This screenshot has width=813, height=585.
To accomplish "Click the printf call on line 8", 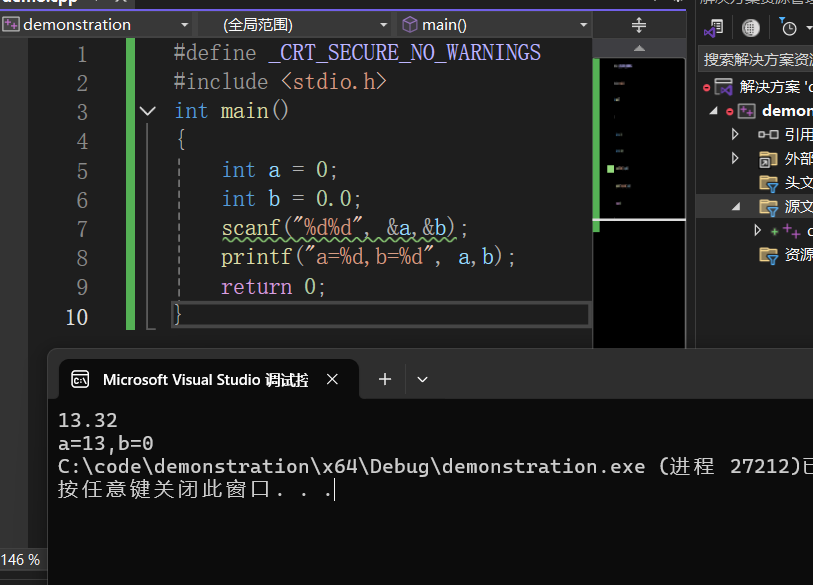I will tap(368, 257).
